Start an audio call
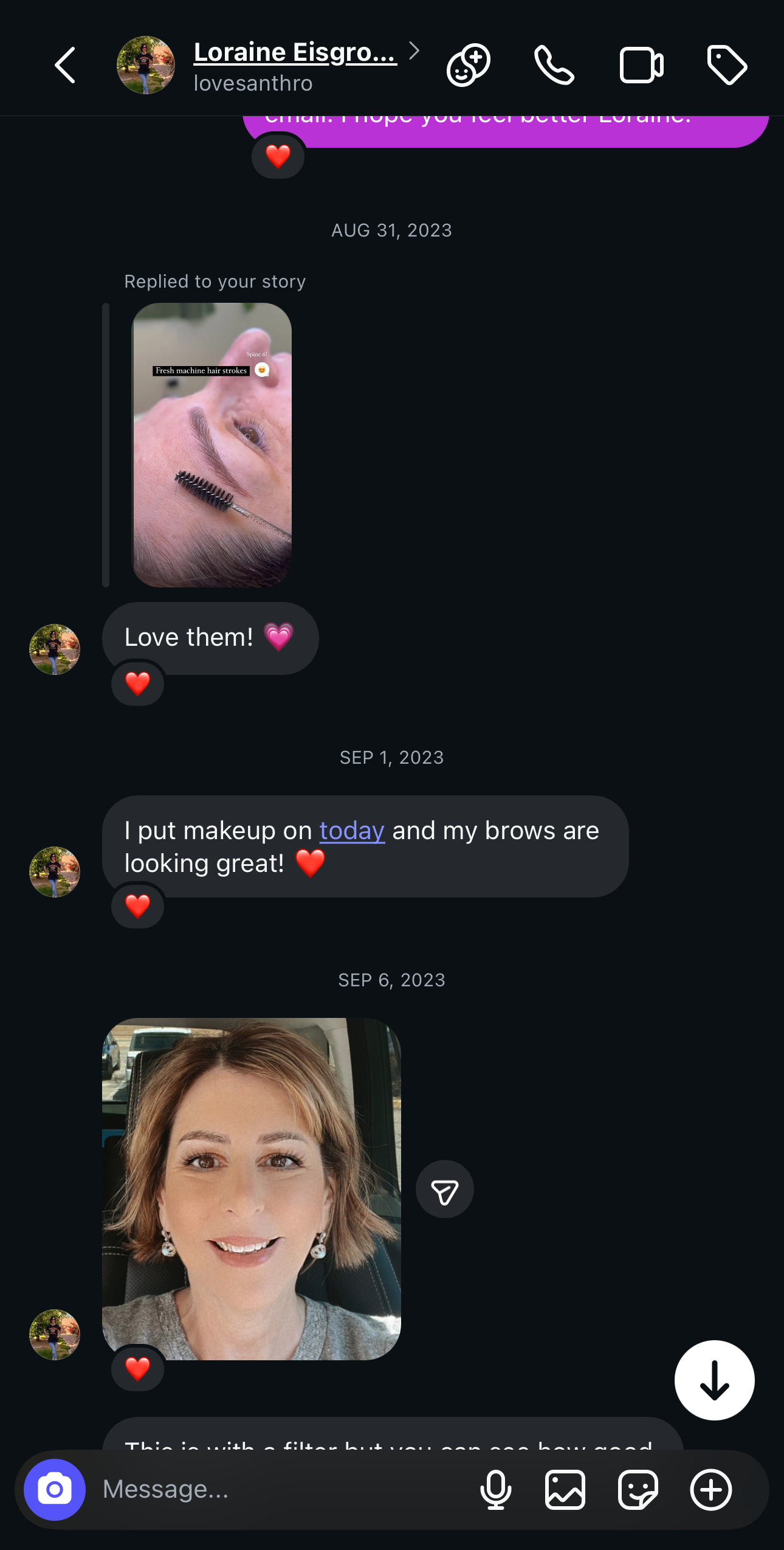This screenshot has height=1550, width=784. (554, 65)
